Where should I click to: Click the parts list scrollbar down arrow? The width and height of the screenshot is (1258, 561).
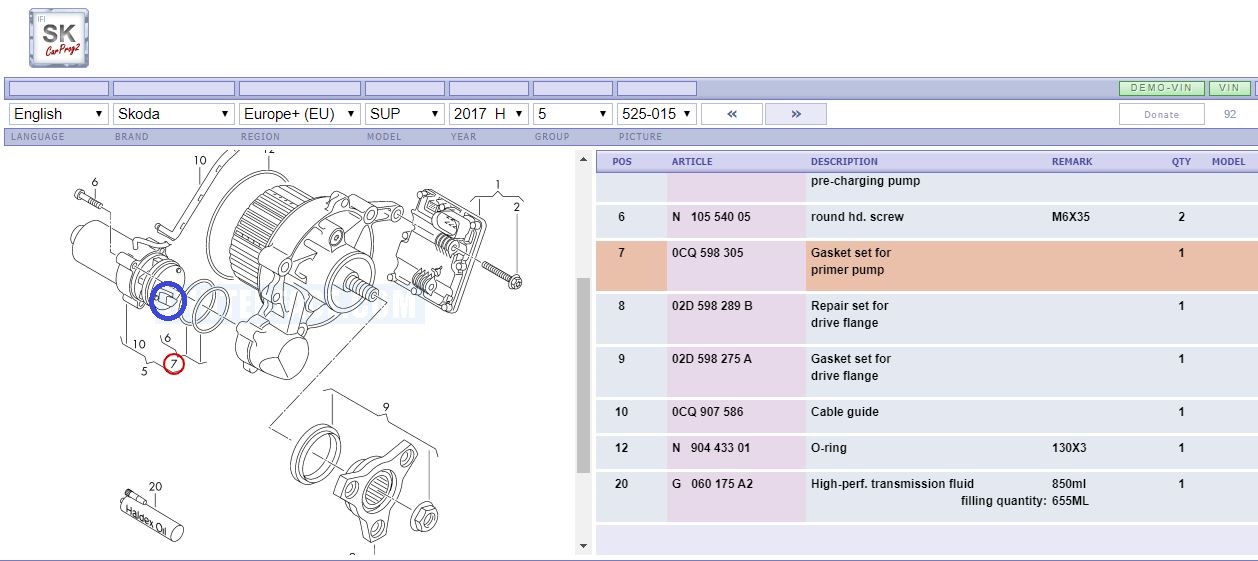(584, 546)
